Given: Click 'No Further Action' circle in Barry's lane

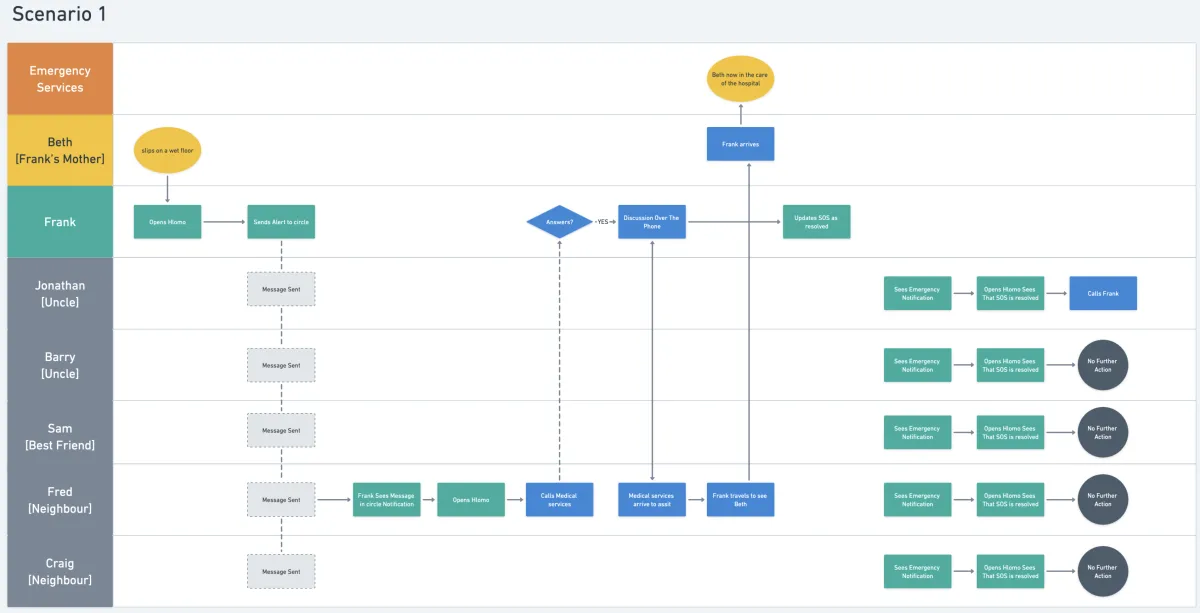Looking at the screenshot, I should click(x=1103, y=365).
